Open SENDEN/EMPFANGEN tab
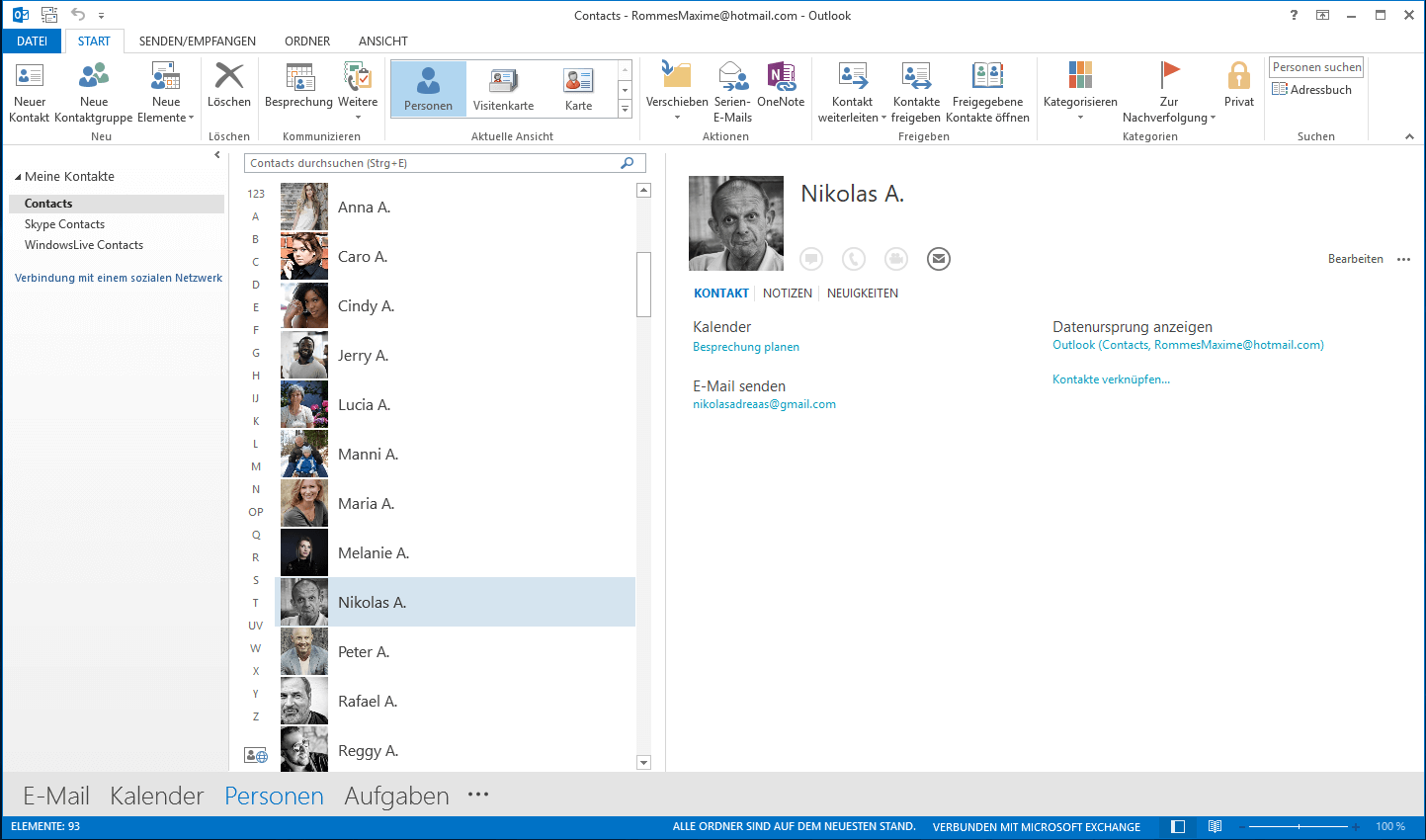1426x840 pixels. 198,41
